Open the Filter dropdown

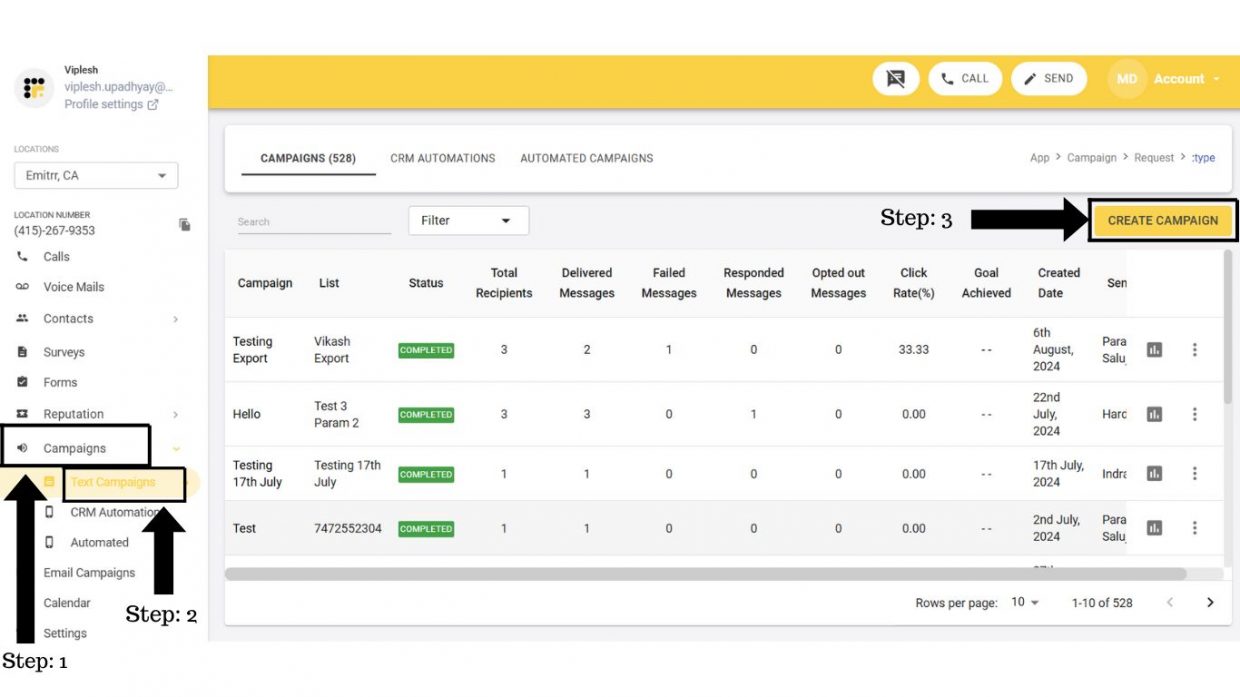[468, 221]
